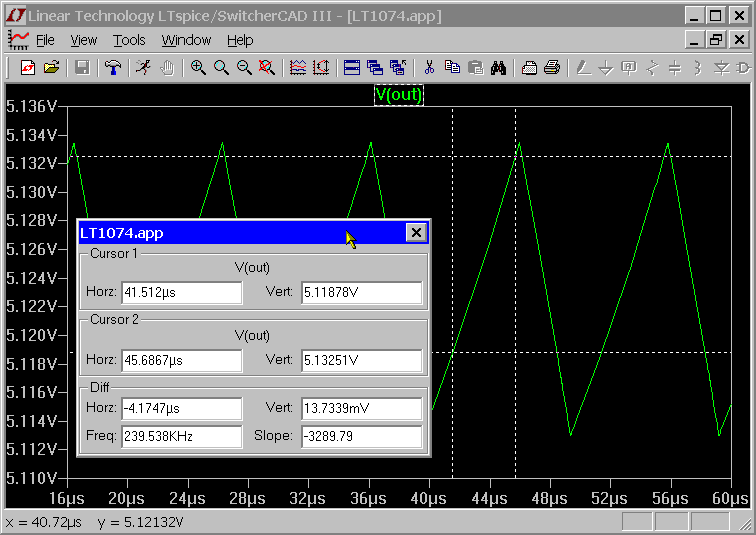The height and width of the screenshot is (535, 756).
Task: Click the x = 40.72µs status bar readout
Action: coord(43,522)
